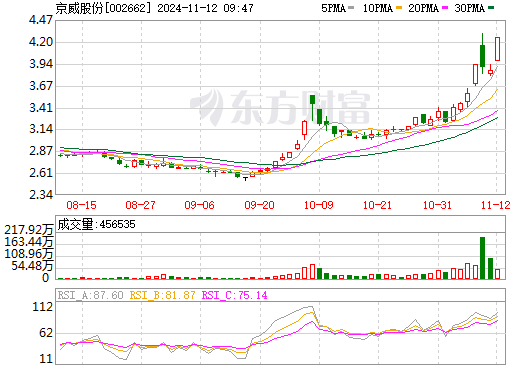Click the latest red candlestick at 11-12
520x365 pixels.
498,49
